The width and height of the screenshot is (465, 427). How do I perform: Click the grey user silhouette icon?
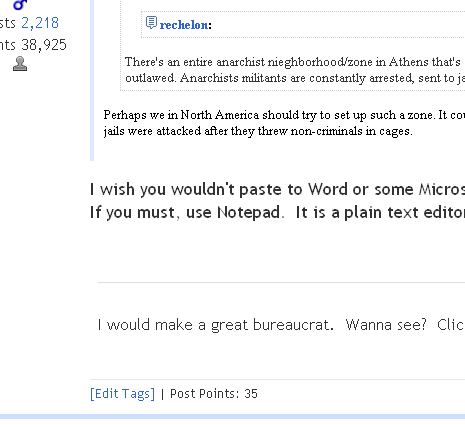20,63
